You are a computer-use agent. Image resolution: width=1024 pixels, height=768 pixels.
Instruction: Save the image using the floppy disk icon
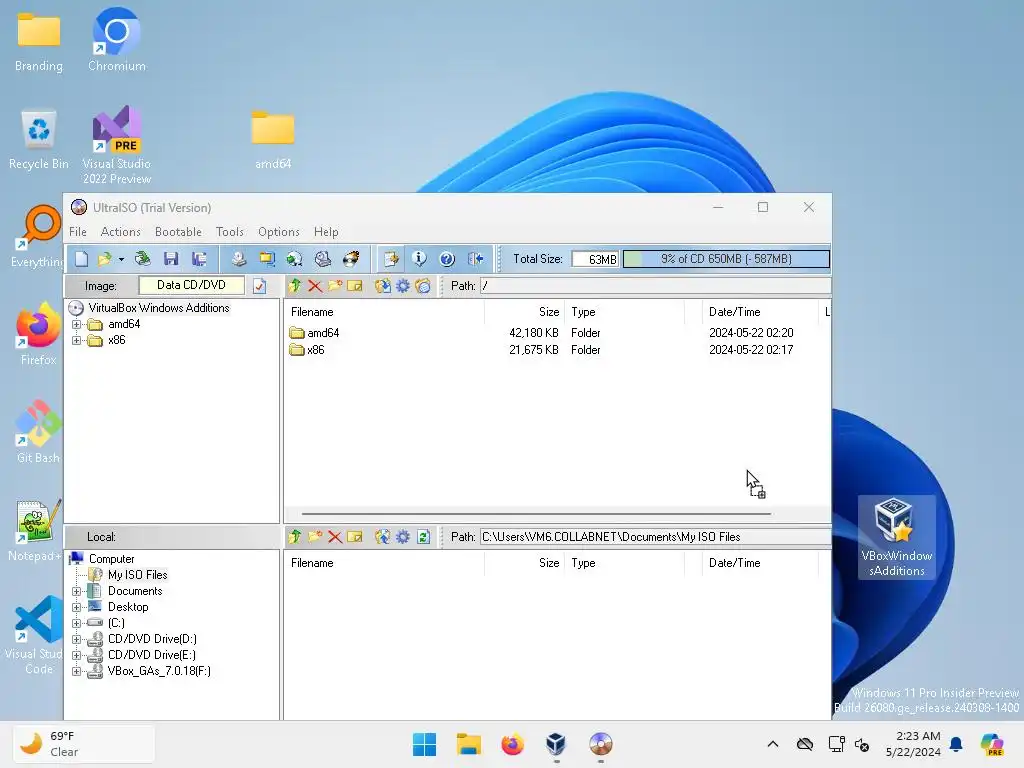point(171,259)
